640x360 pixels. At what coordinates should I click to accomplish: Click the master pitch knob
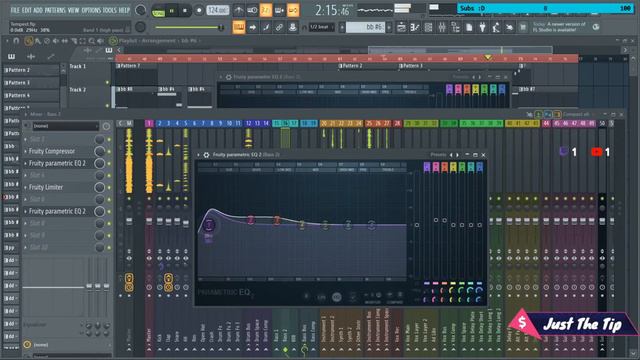[x=140, y=27]
